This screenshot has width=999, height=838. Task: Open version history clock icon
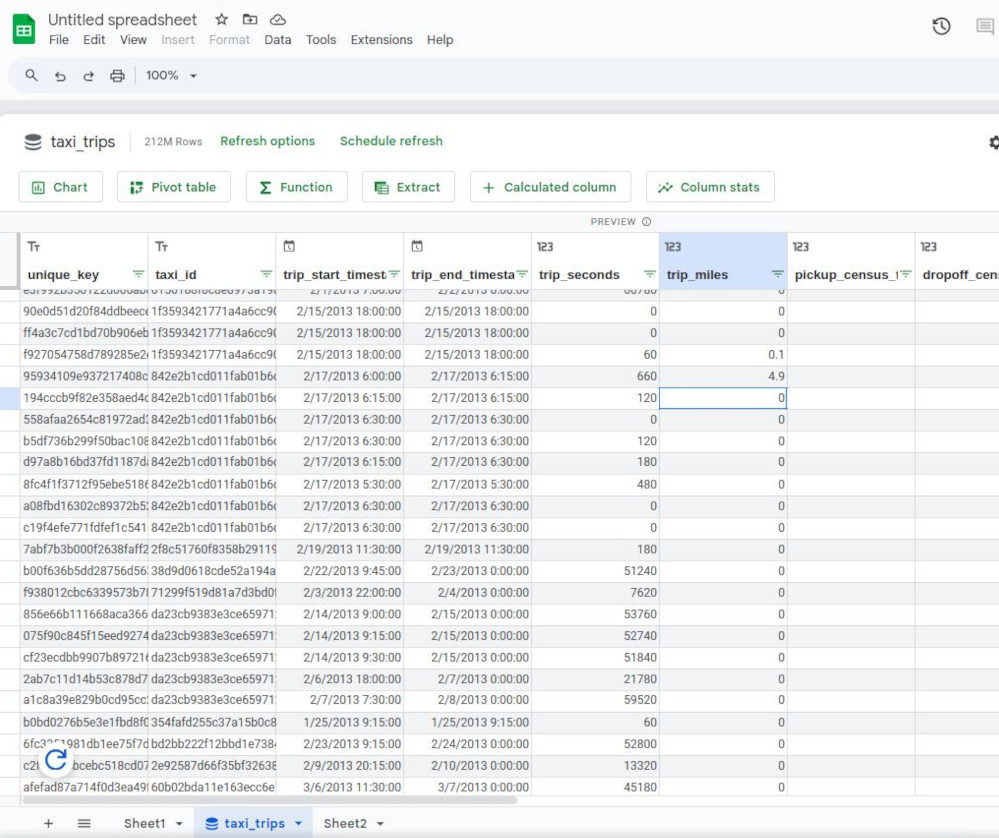(x=941, y=26)
